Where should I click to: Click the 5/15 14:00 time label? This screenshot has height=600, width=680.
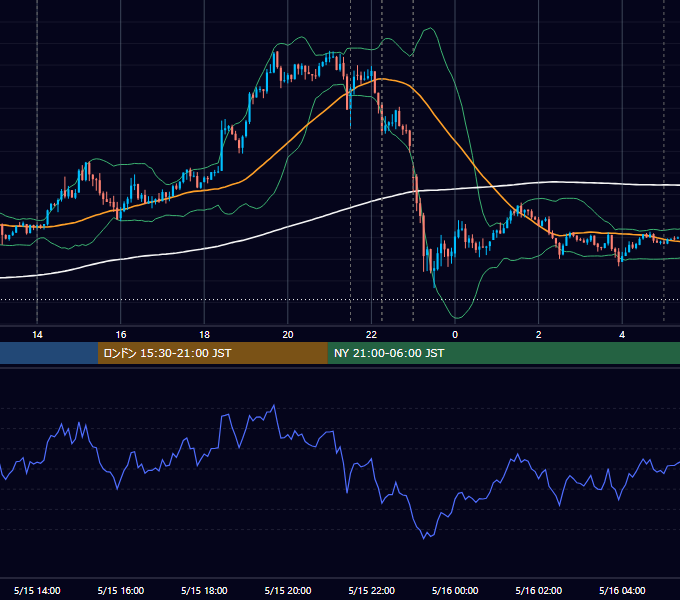click(x=37, y=590)
